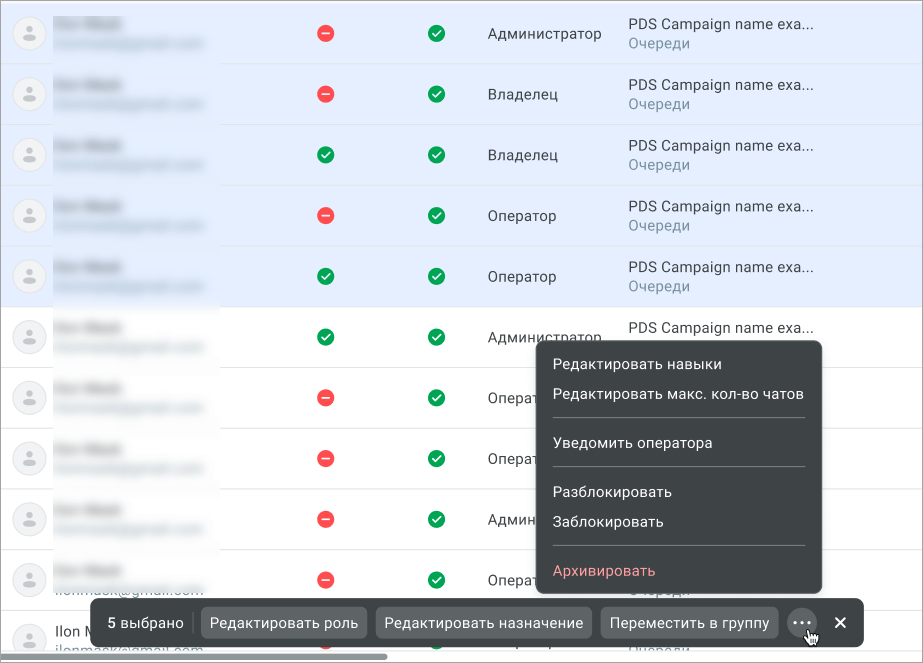Click the avatar icon in the last selected Оператор row
Viewport: 923px width, 663px height.
[x=30, y=276]
